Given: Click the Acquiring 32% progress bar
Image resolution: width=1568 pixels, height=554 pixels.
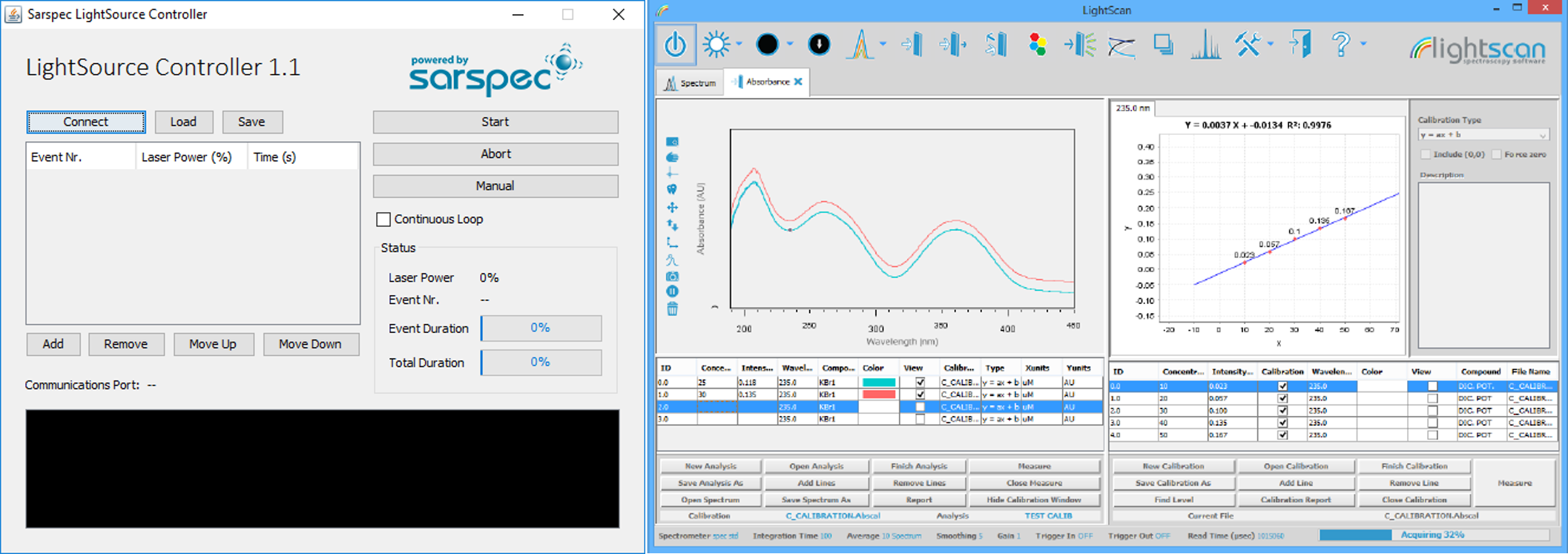Looking at the screenshot, I should [1433, 535].
